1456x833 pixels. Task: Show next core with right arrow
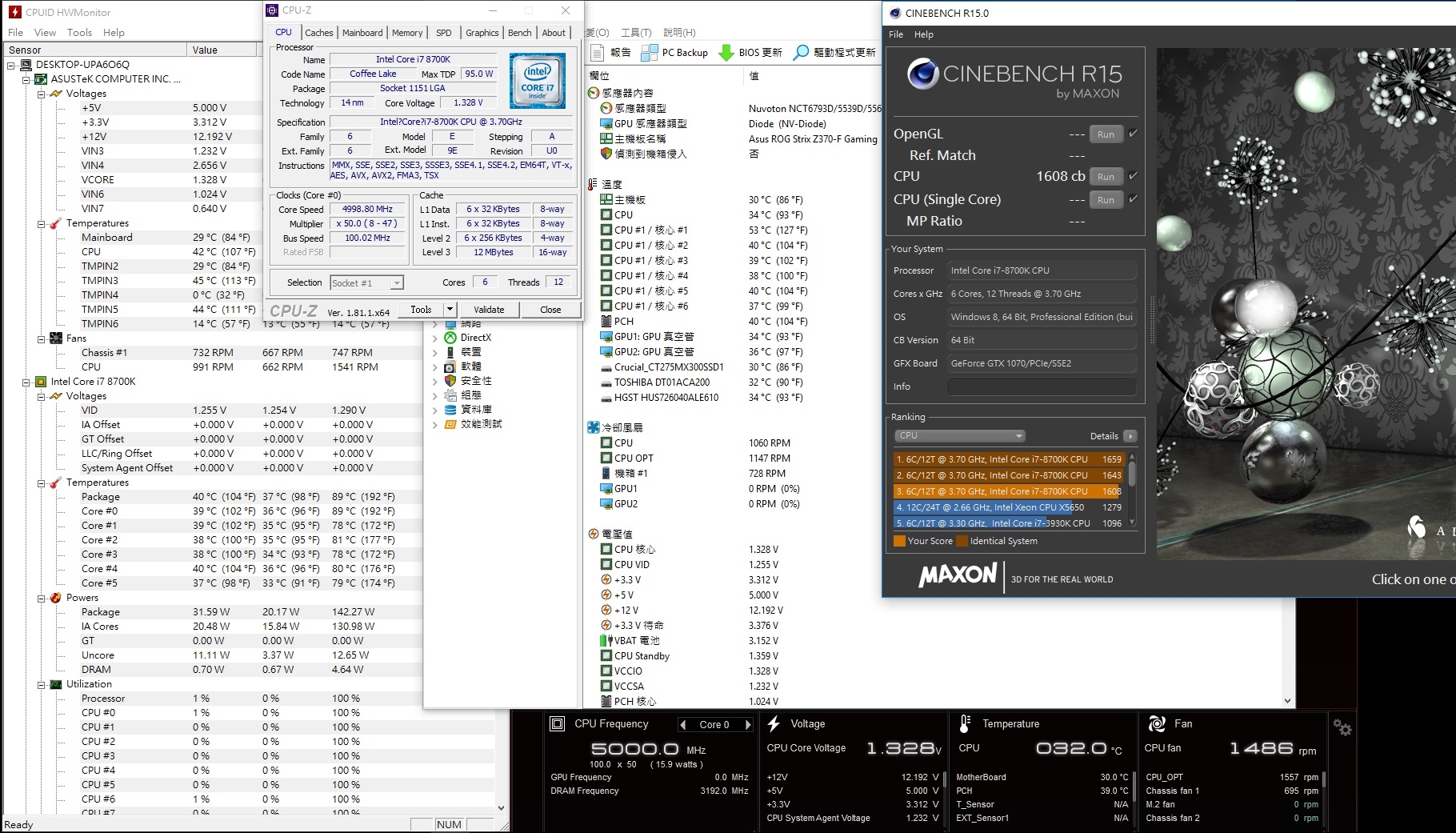click(x=748, y=725)
